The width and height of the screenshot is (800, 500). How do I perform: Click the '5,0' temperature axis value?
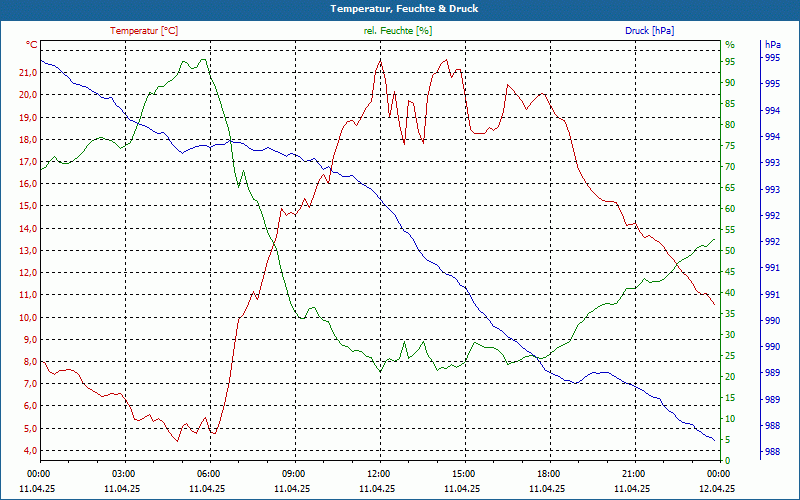30,429
